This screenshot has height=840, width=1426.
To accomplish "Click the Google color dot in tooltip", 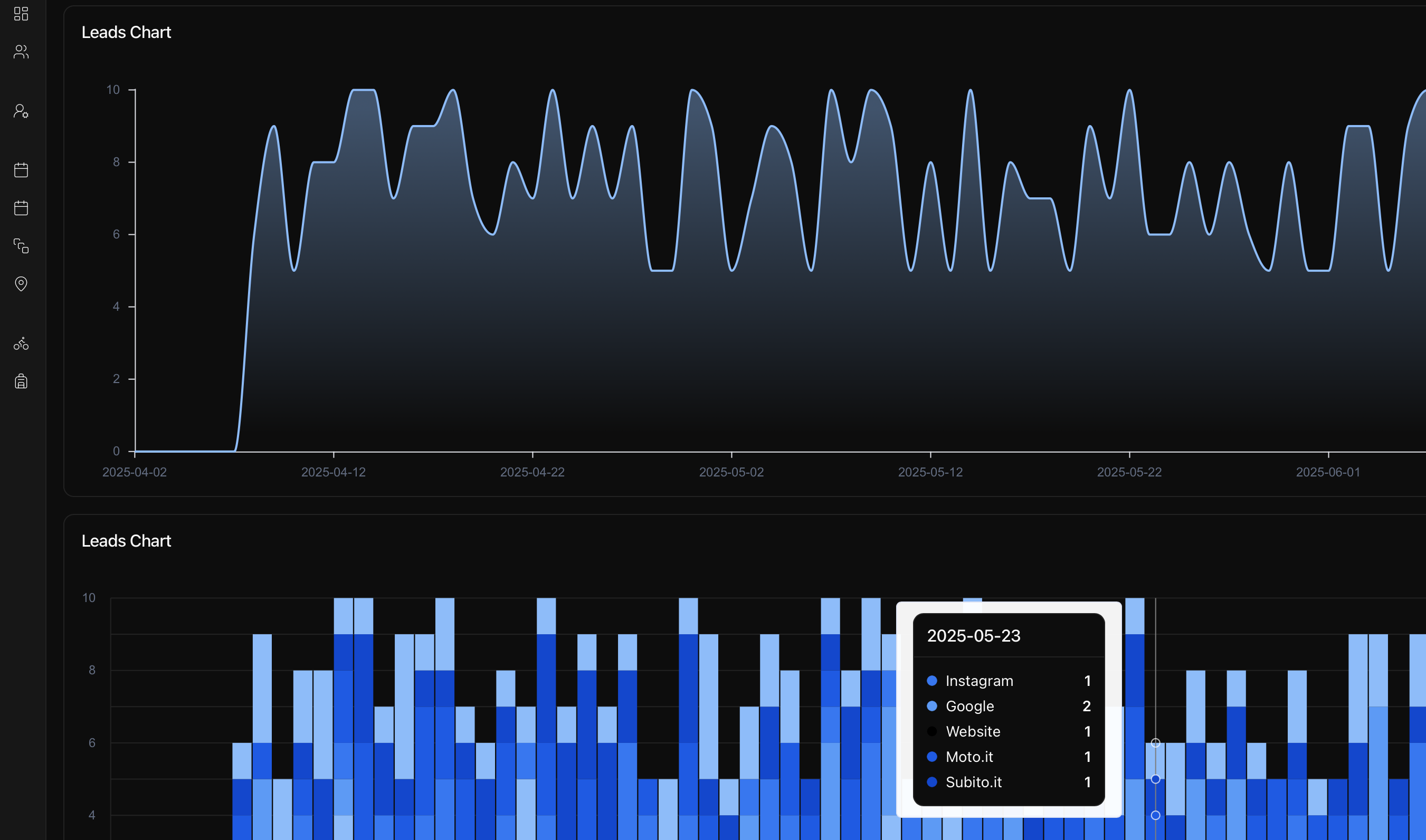I will (x=932, y=706).
